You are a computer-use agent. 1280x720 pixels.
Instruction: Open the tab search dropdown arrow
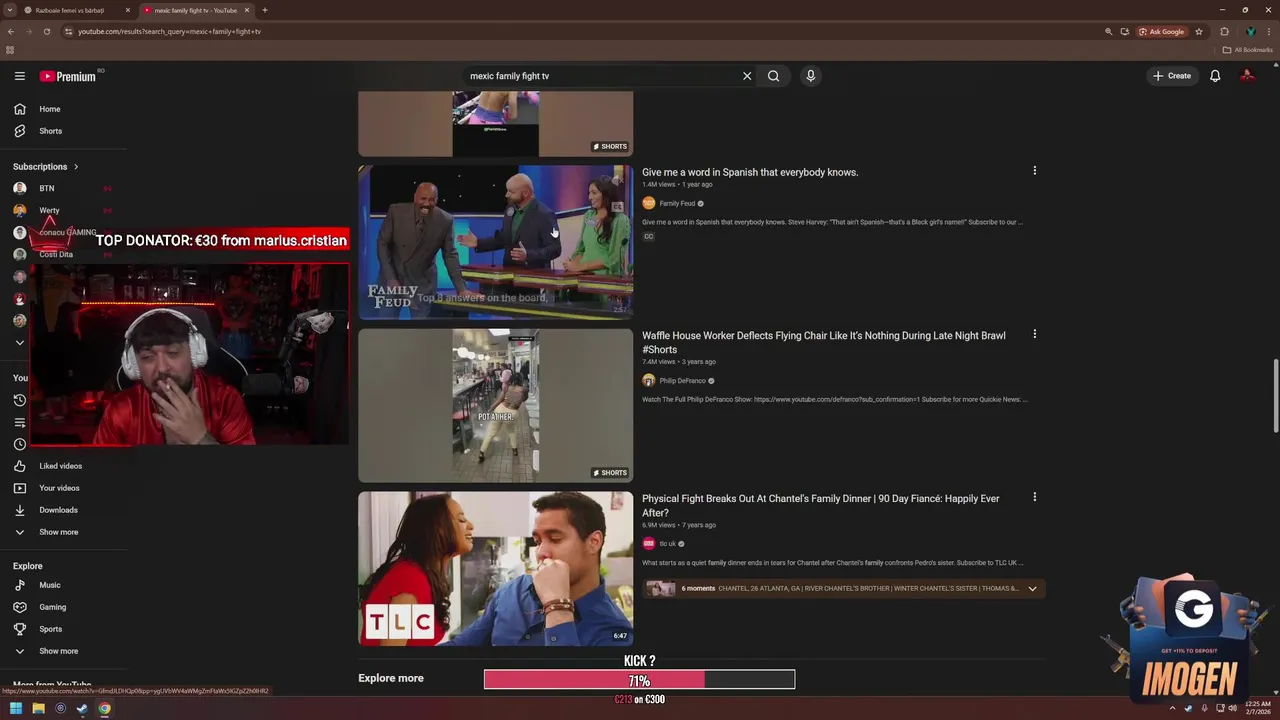click(x=9, y=10)
